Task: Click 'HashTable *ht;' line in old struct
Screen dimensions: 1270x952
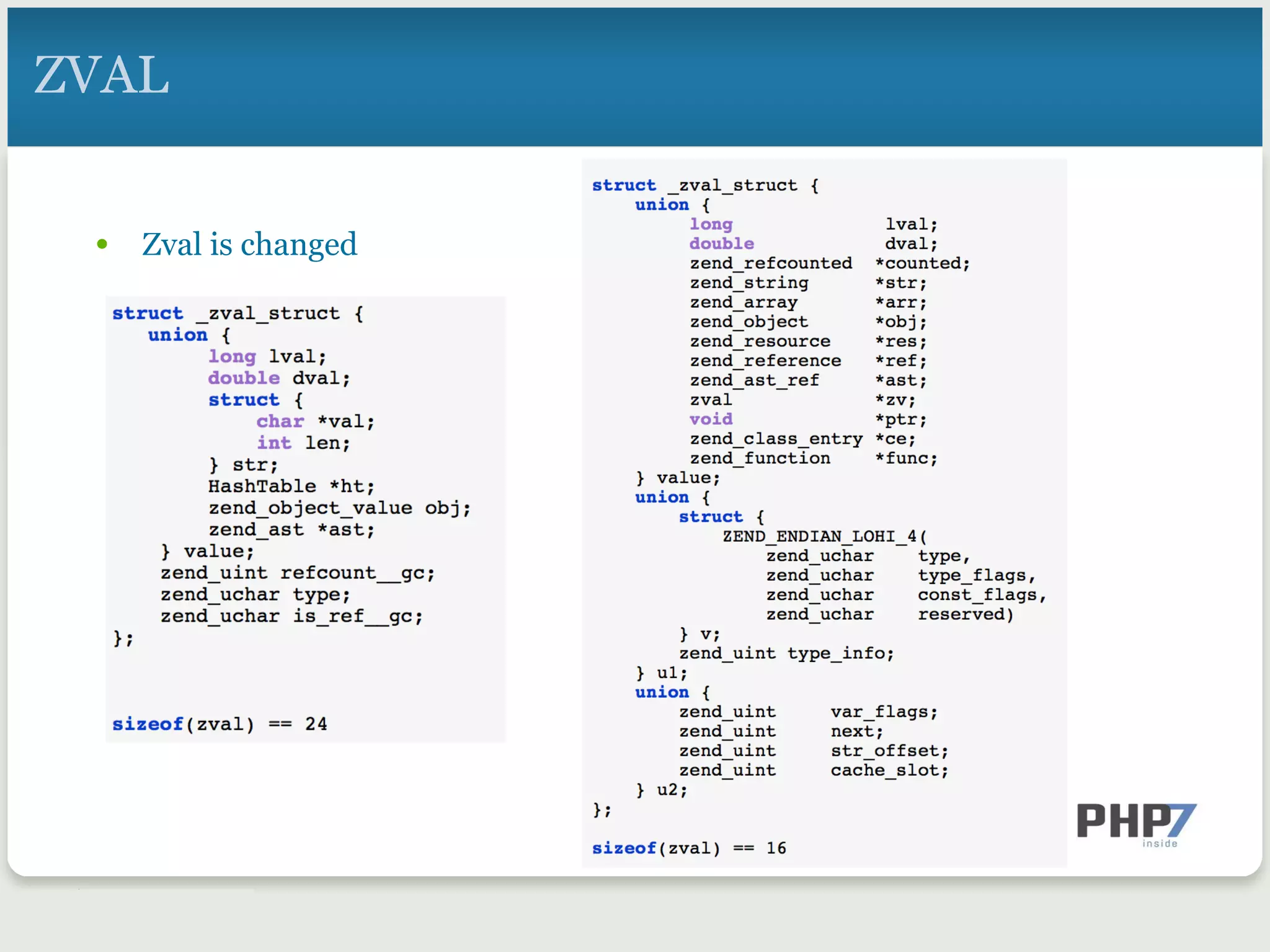Action: point(291,487)
